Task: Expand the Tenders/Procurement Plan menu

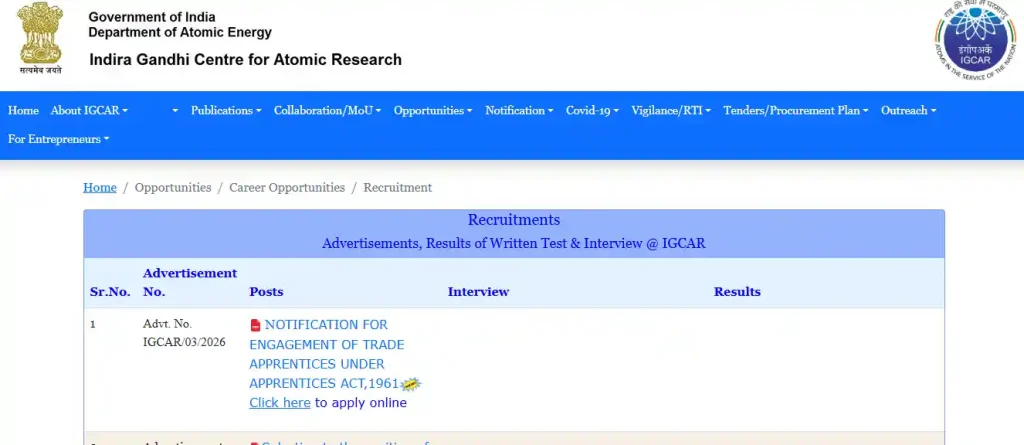Action: (x=795, y=110)
